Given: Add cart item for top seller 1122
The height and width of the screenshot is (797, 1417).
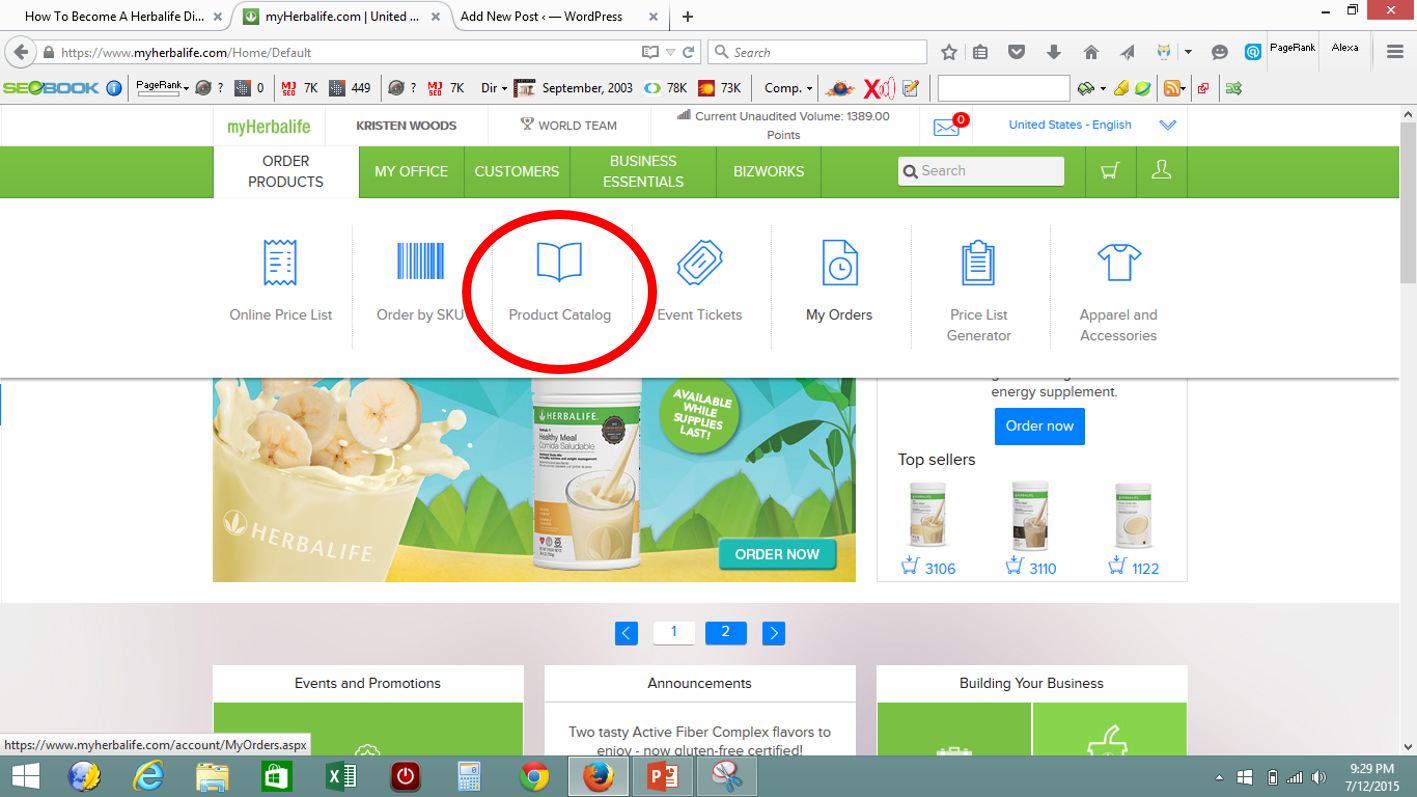Looking at the screenshot, I should coord(1117,566).
